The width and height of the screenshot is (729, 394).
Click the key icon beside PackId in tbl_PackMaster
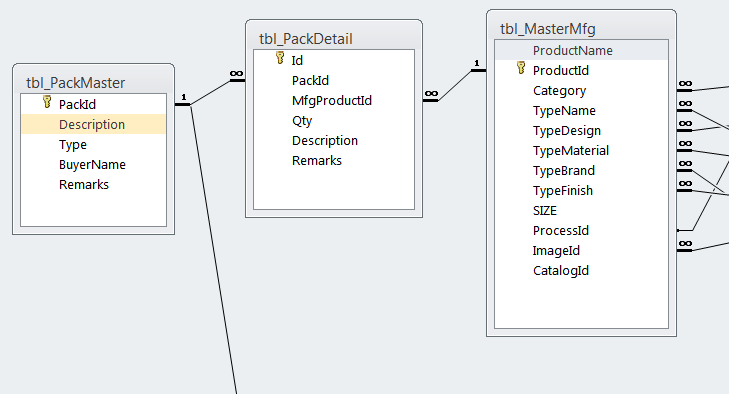(47, 102)
